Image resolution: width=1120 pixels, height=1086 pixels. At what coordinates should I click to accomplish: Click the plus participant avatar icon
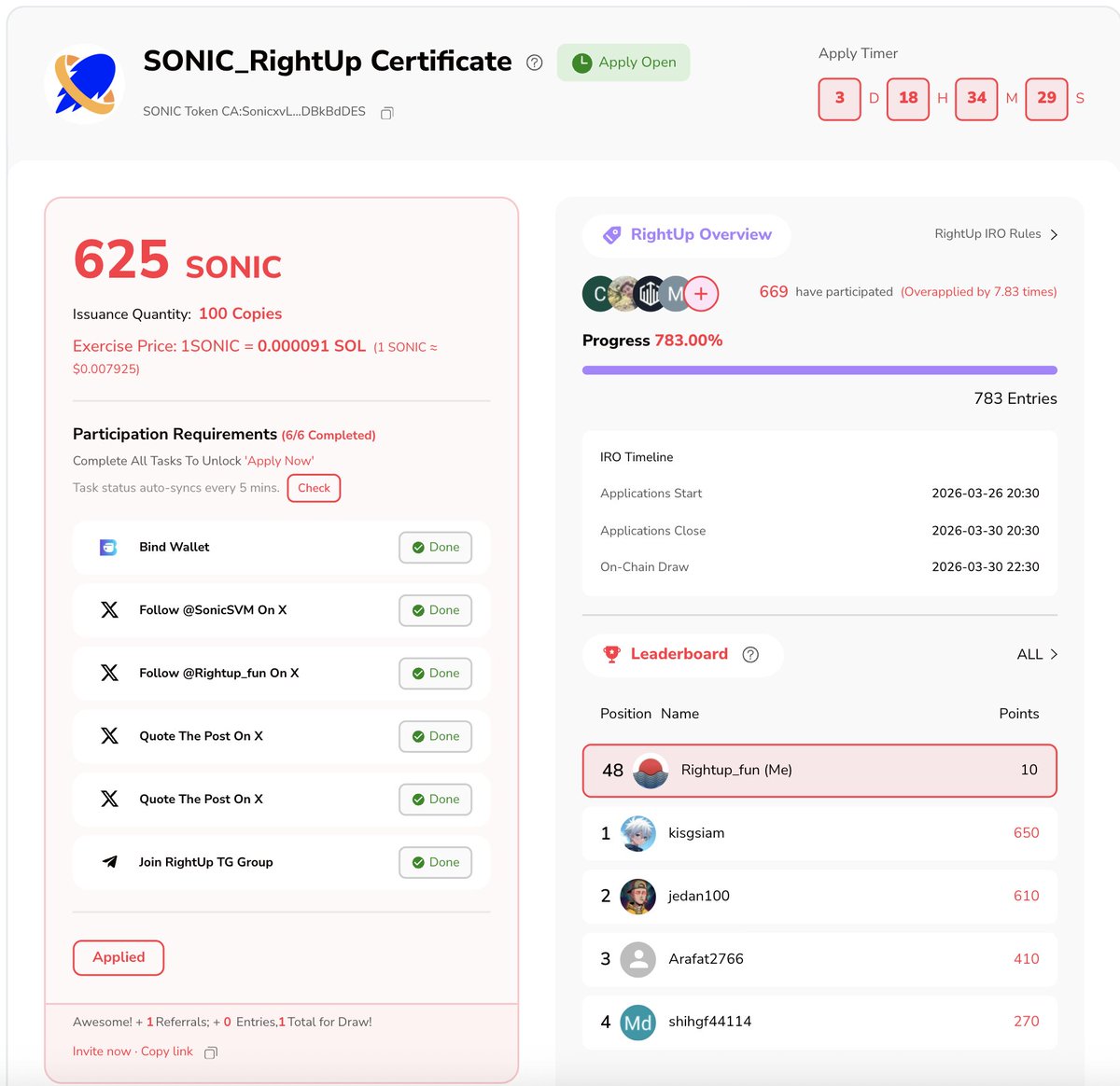pyautogui.click(x=701, y=294)
